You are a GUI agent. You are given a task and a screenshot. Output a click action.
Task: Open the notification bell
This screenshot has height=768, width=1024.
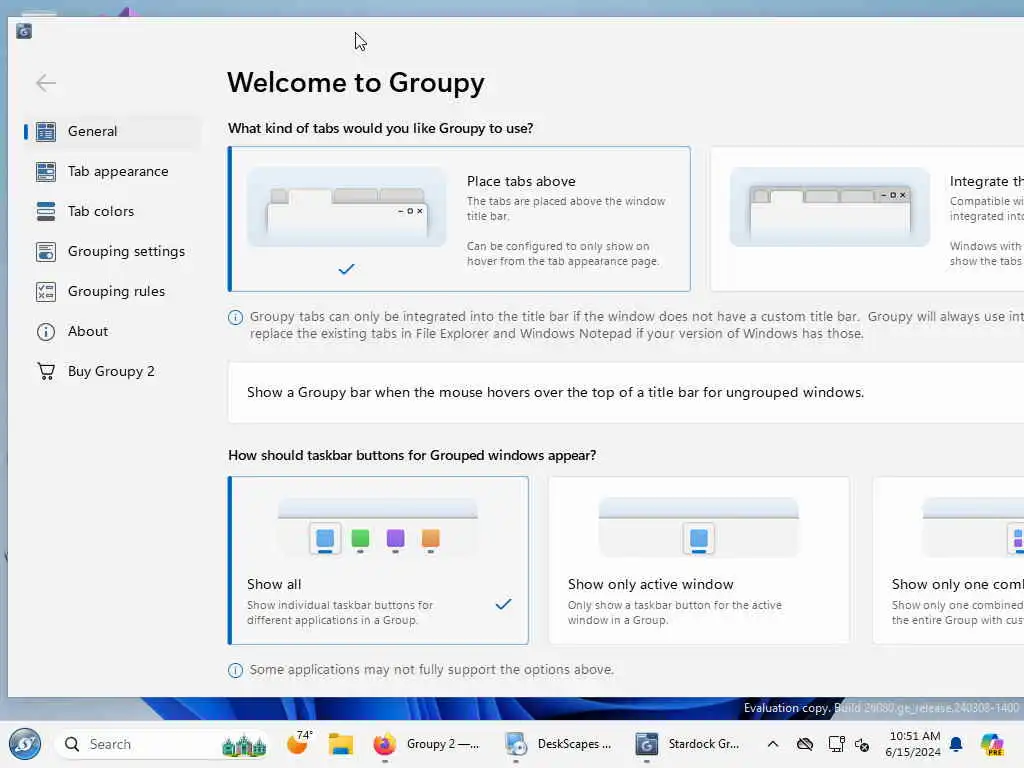956,744
